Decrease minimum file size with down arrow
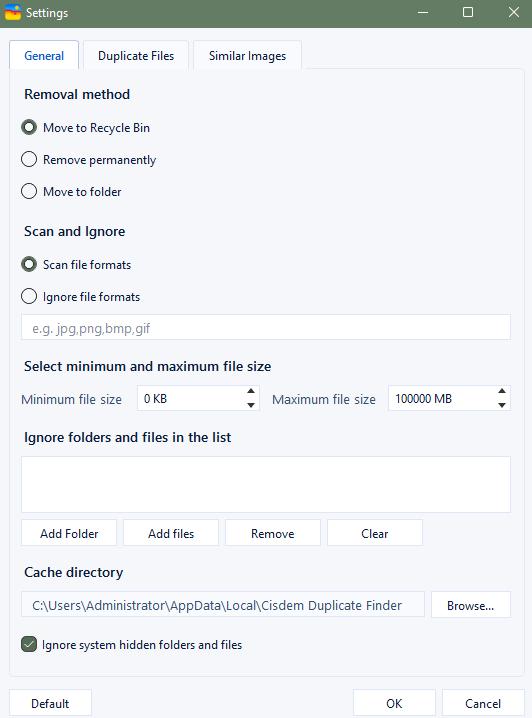Image resolution: width=532 pixels, height=718 pixels. point(251,405)
